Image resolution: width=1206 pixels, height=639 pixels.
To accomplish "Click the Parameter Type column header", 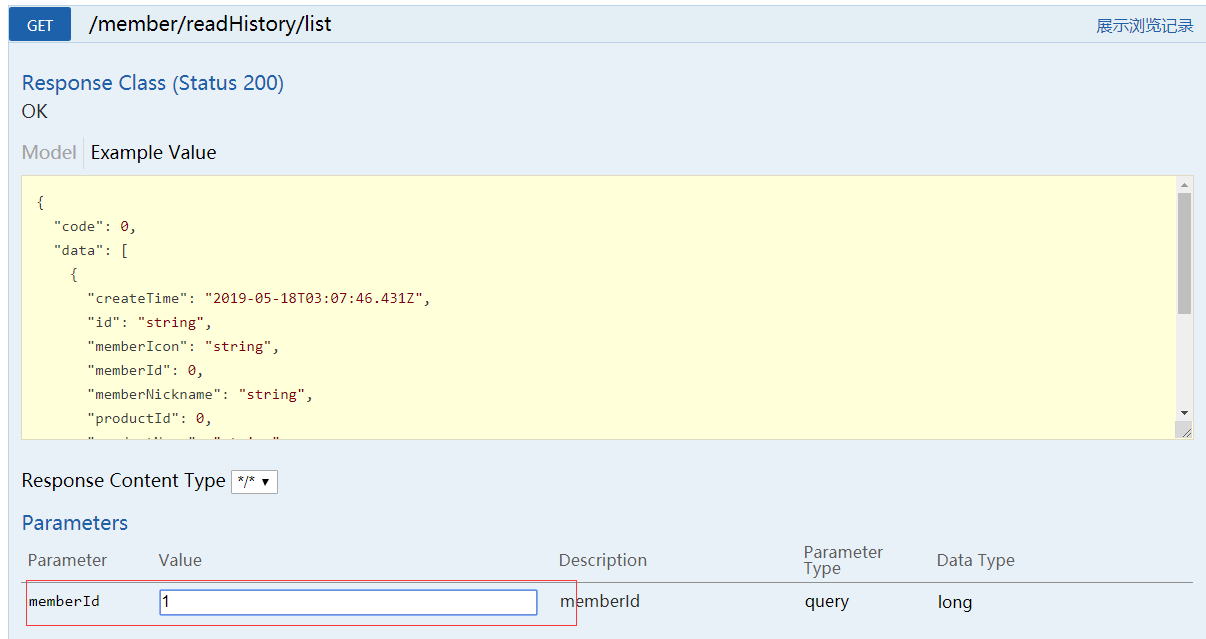I will tap(843, 560).
